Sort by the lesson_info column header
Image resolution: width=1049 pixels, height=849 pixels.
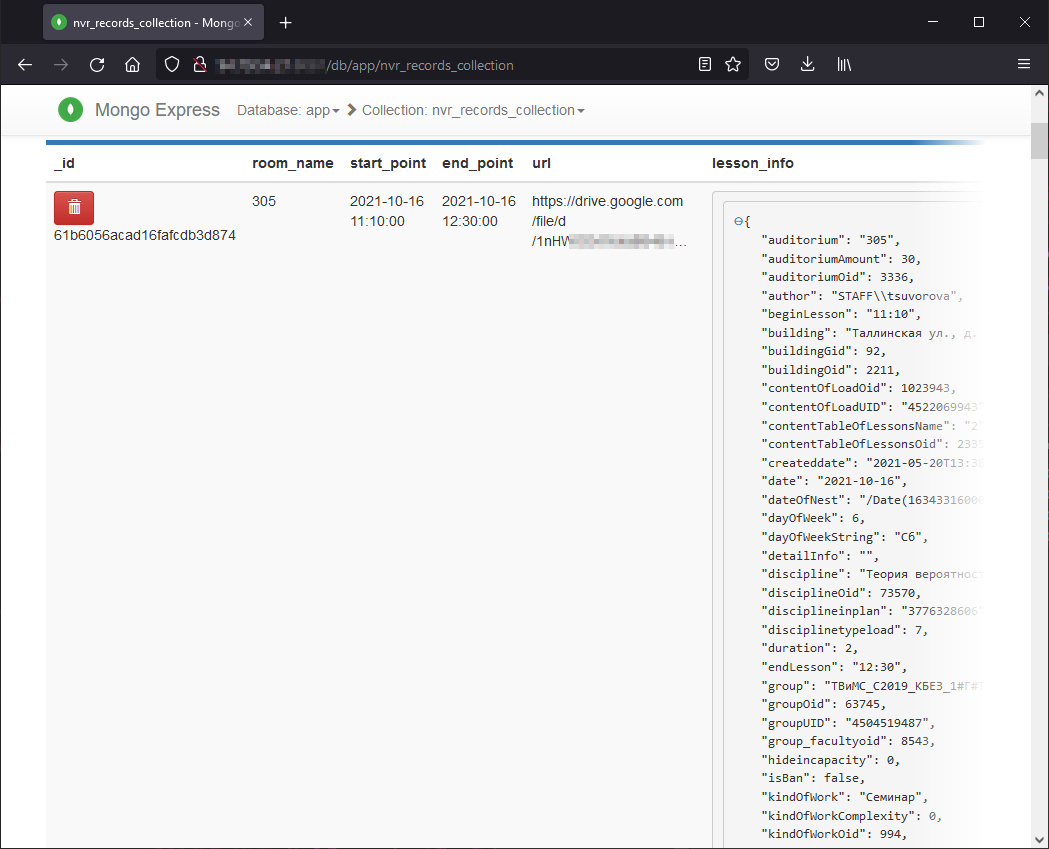click(x=753, y=163)
